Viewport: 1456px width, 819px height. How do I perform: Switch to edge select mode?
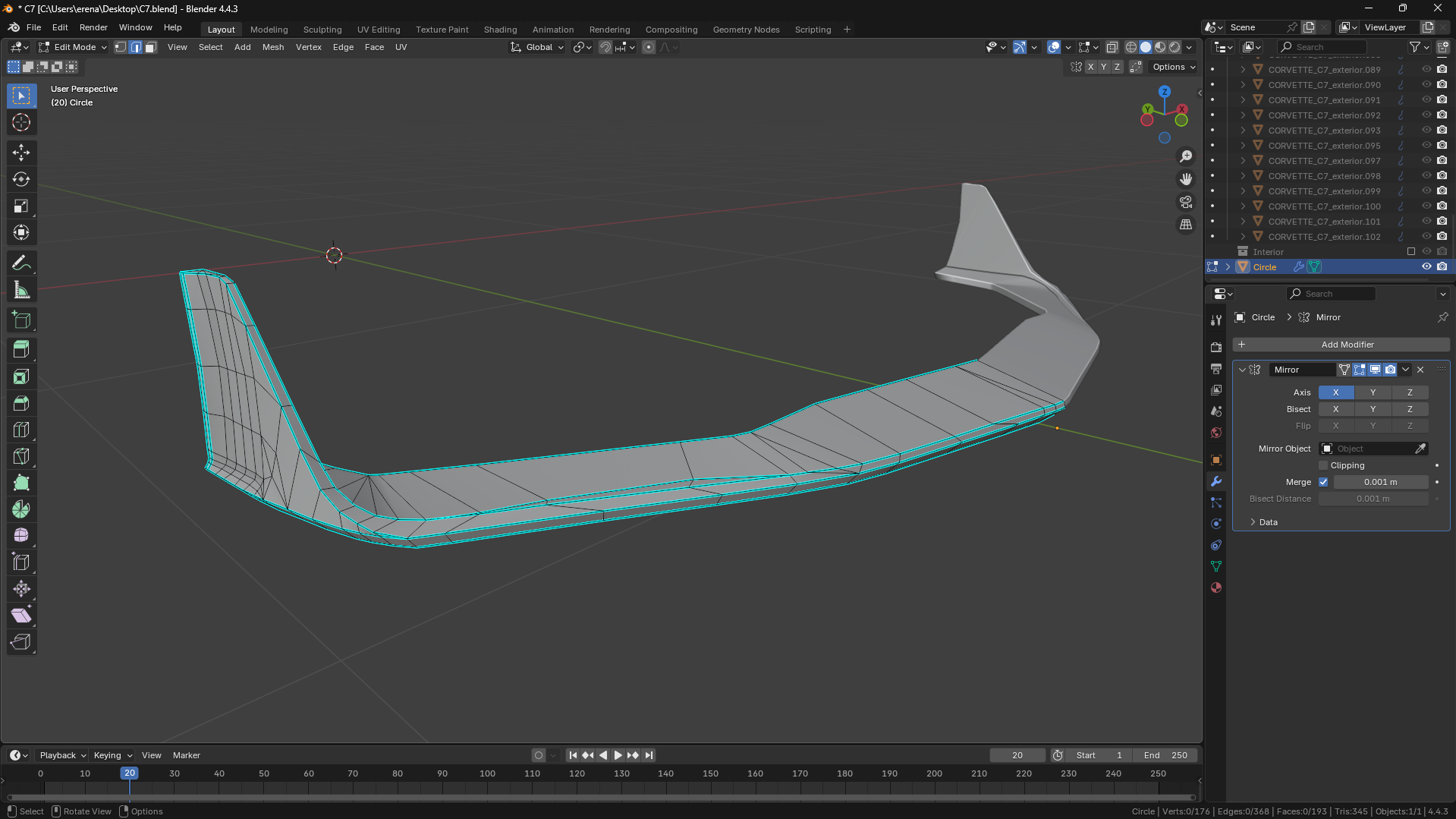tap(136, 47)
